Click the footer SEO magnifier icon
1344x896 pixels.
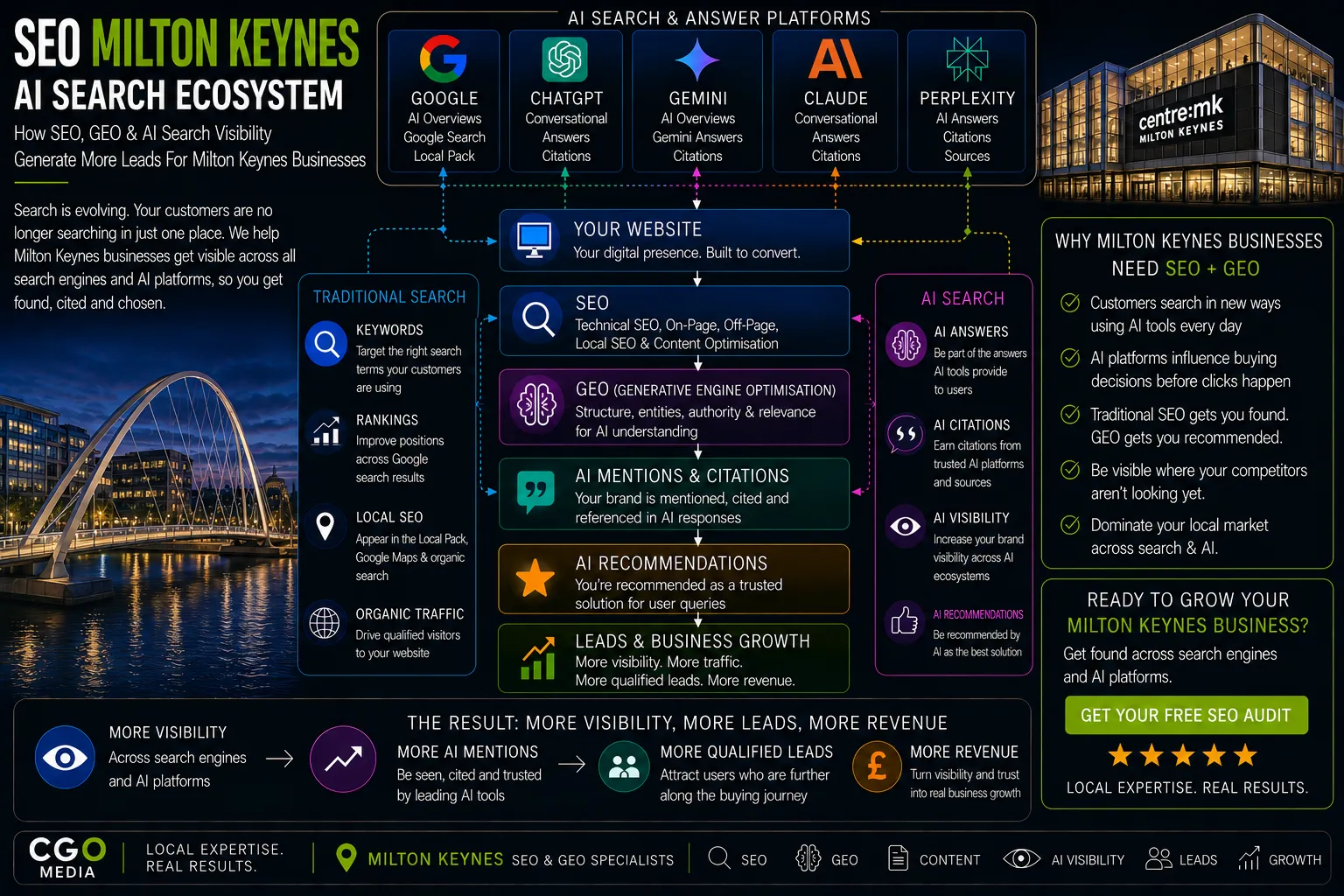point(719,857)
